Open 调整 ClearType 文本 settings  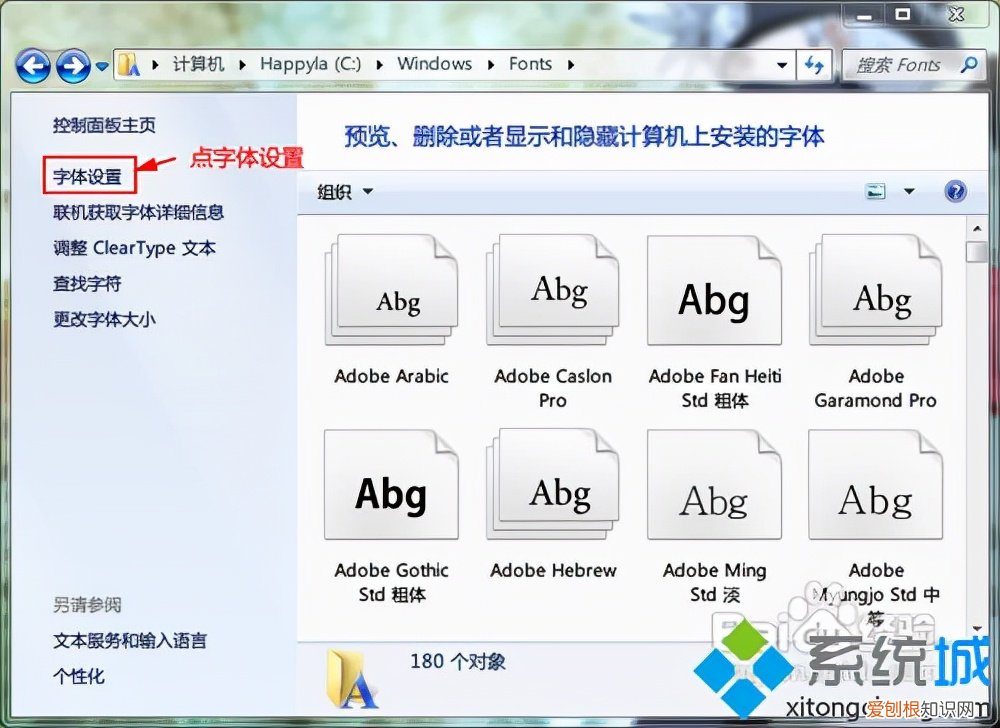tap(133, 248)
